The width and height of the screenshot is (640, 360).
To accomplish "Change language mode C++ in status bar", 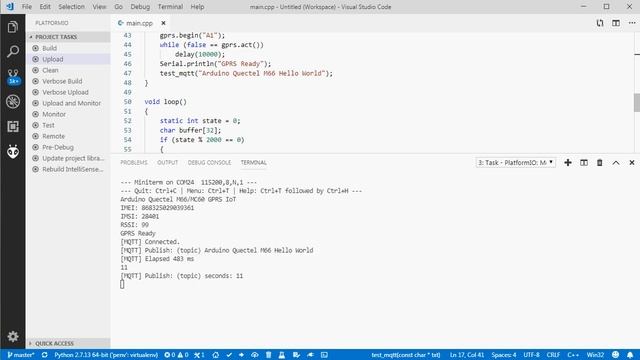I will pyautogui.click(x=573, y=355).
